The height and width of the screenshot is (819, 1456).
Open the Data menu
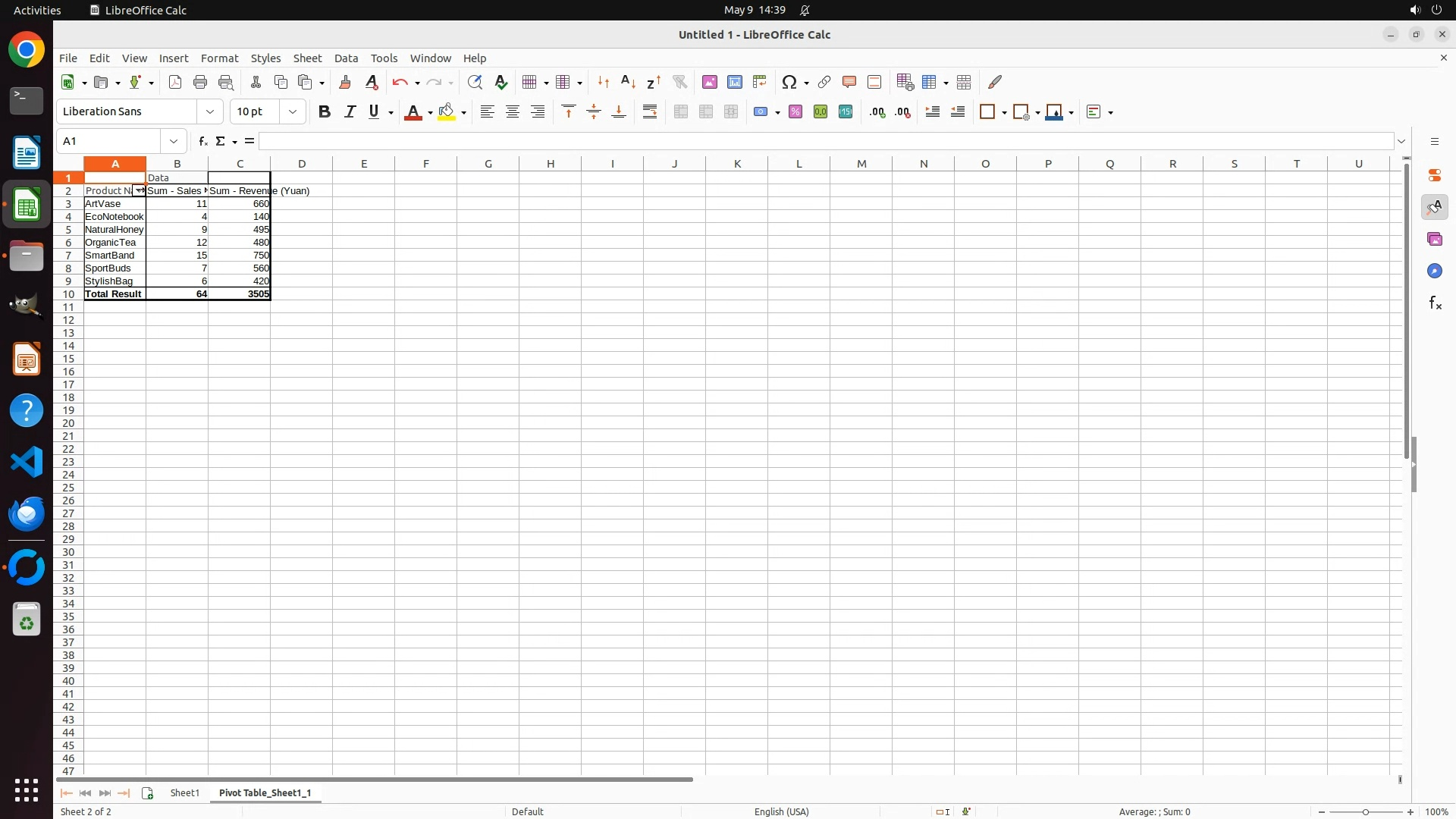tap(346, 58)
